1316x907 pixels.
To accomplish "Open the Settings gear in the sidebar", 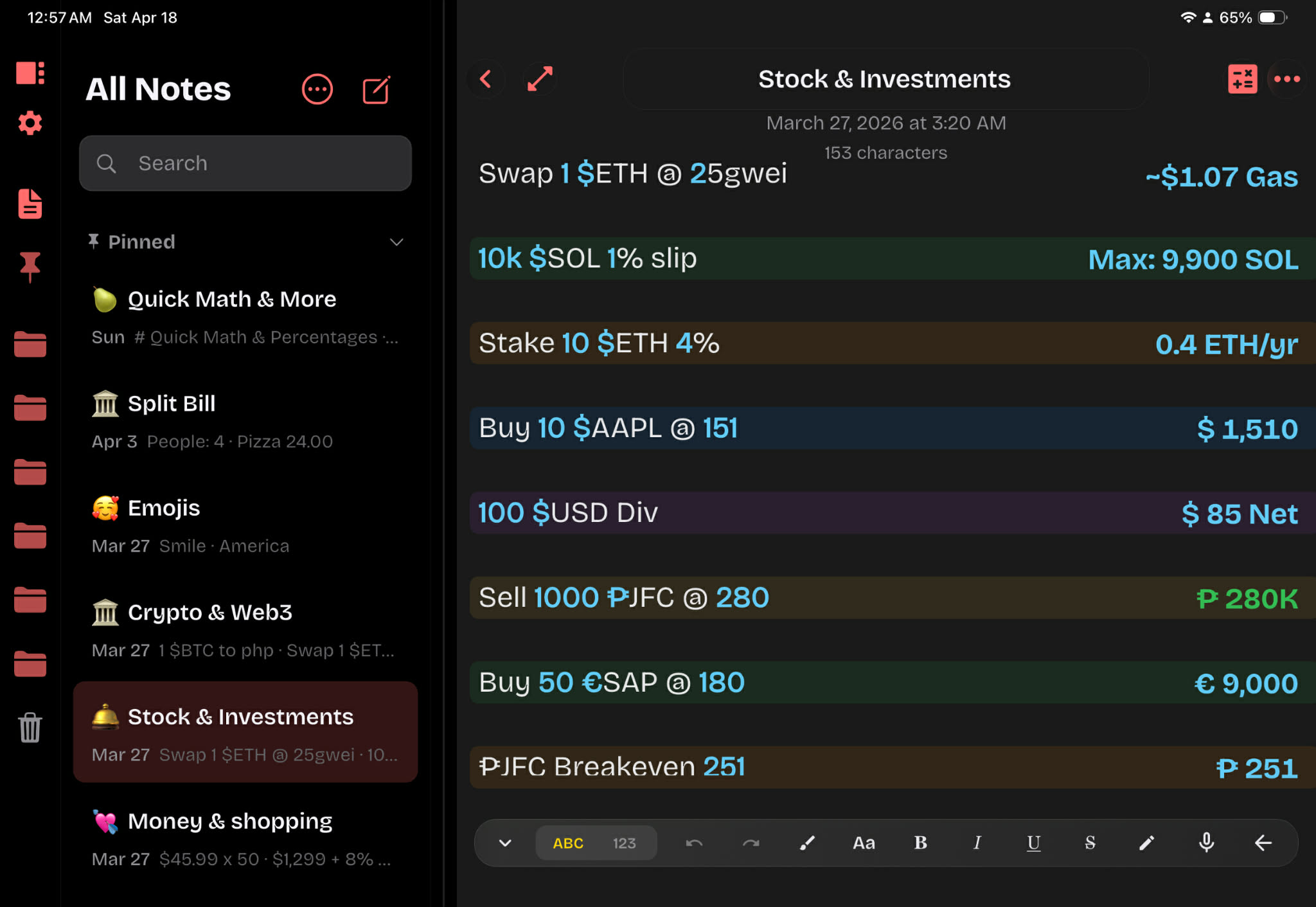I will pyautogui.click(x=30, y=123).
